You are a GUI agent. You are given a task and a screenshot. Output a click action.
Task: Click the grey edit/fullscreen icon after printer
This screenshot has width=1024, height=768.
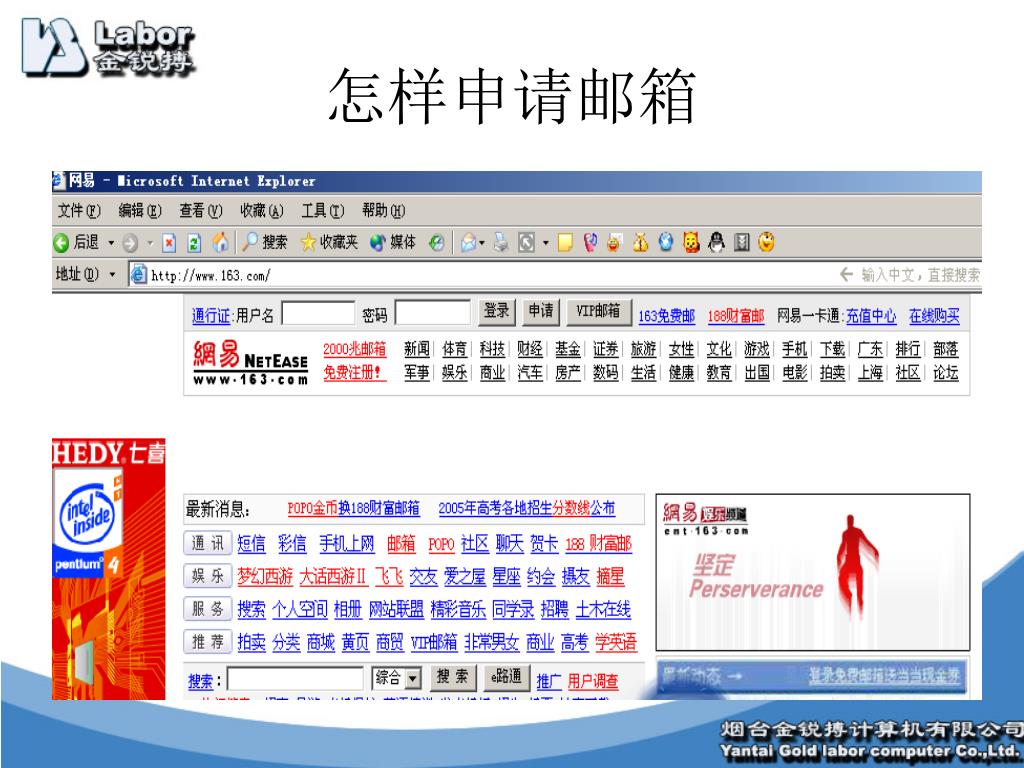(x=526, y=243)
